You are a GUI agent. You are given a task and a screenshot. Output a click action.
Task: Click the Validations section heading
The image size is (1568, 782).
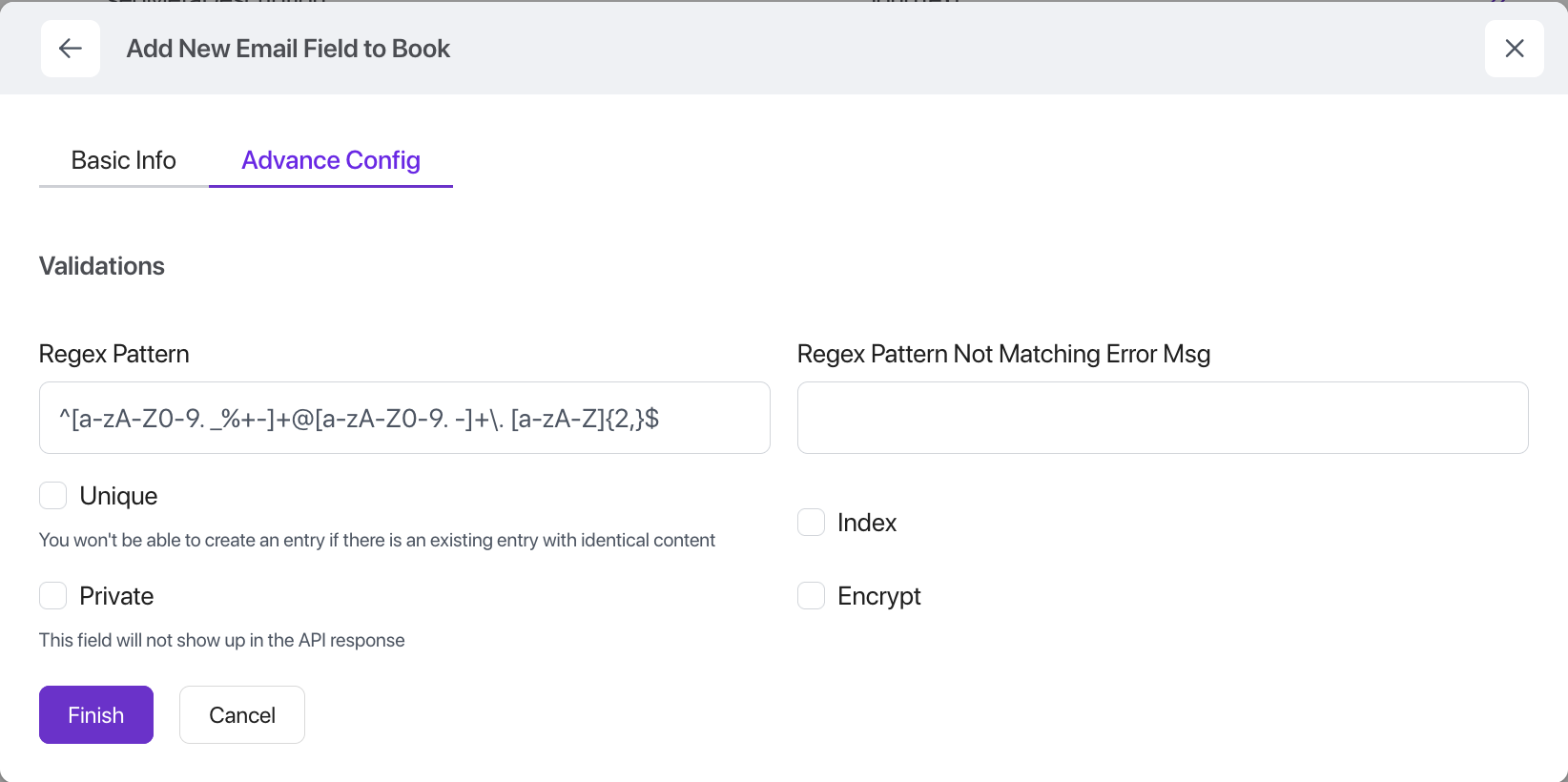tap(102, 266)
